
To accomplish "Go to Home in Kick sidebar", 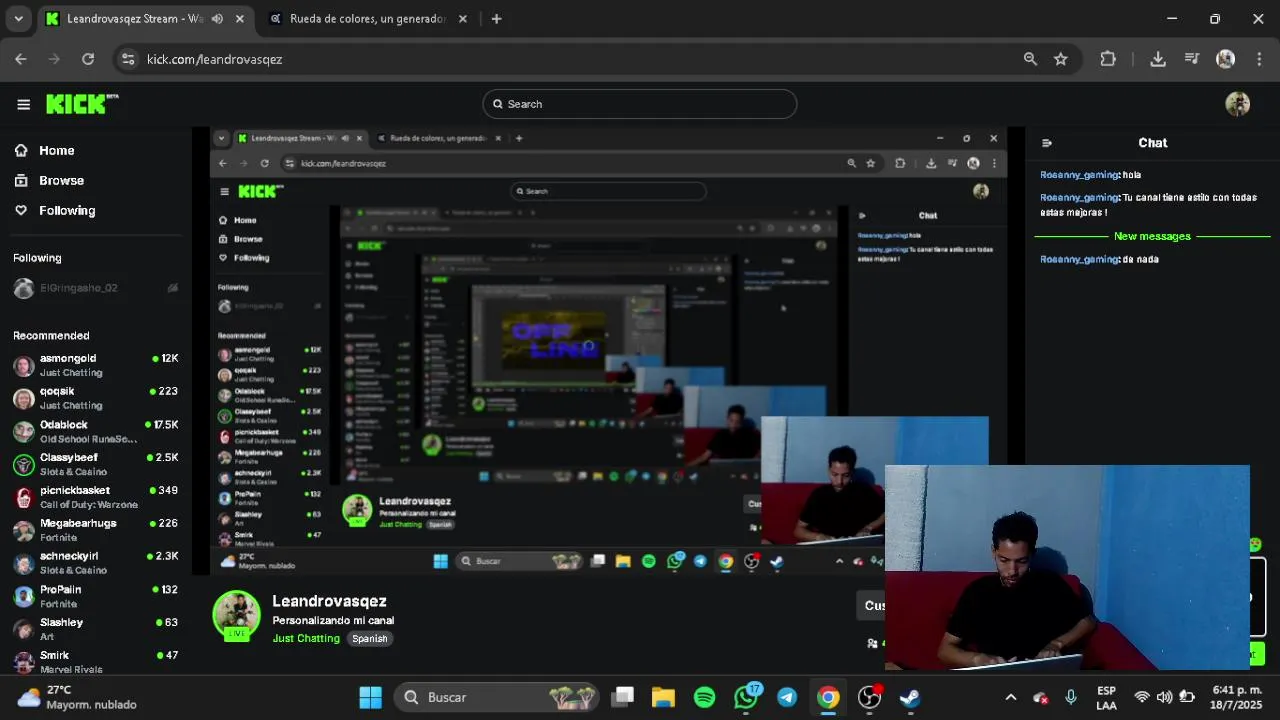I will (56, 150).
